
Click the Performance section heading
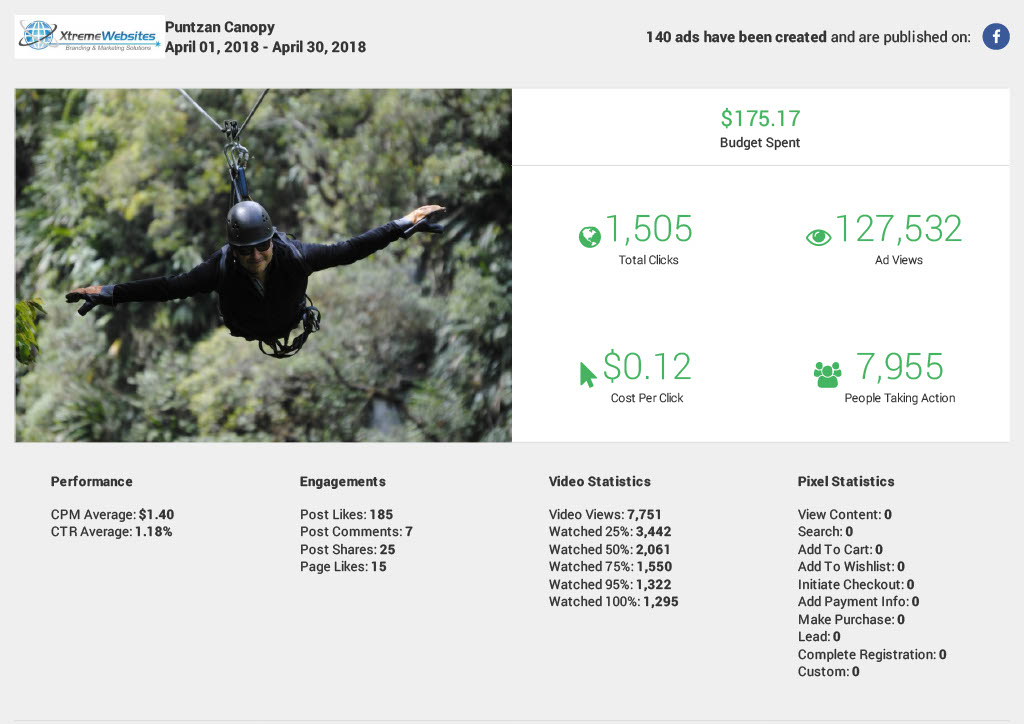tap(92, 481)
